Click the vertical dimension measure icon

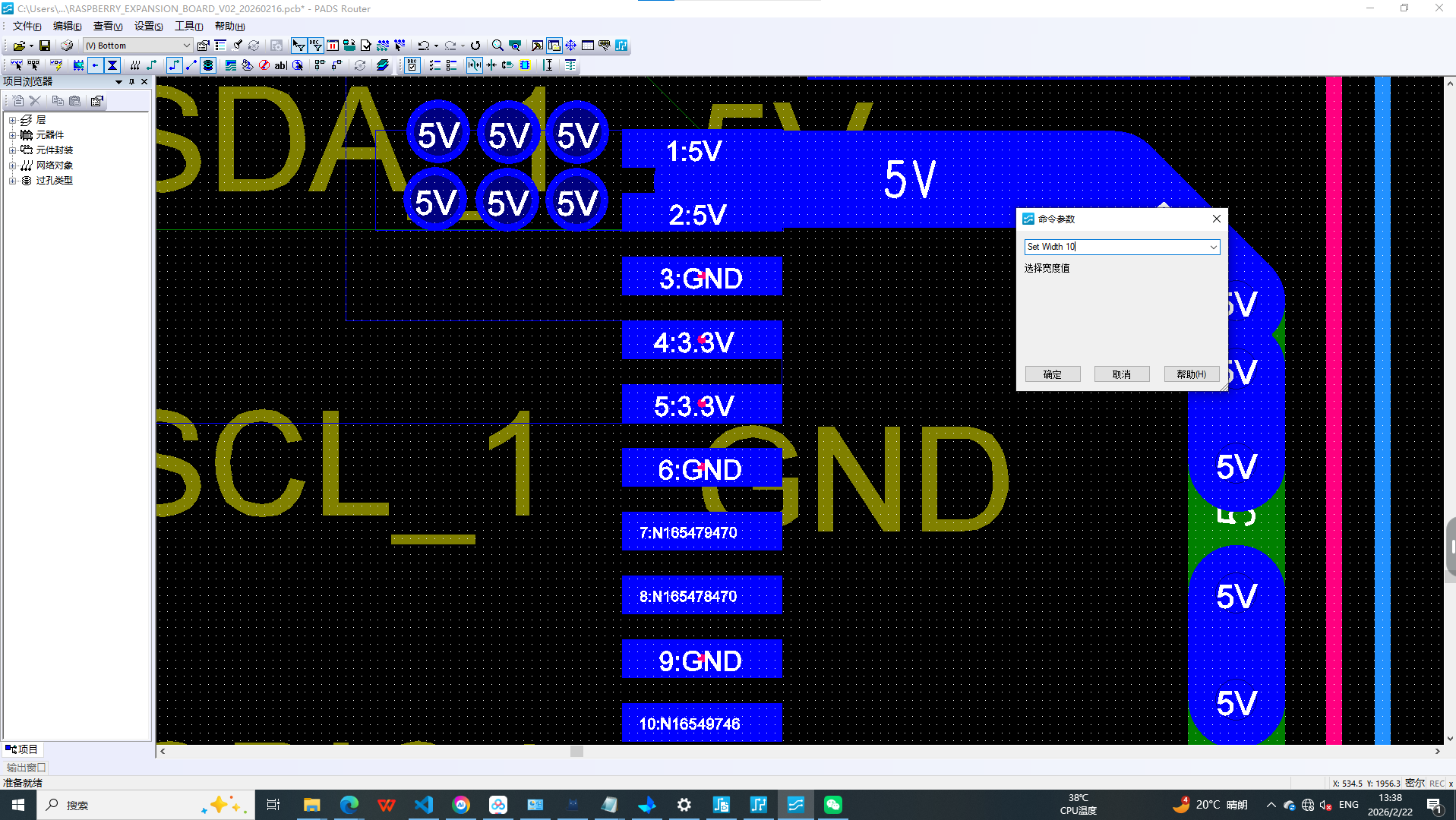(x=548, y=65)
